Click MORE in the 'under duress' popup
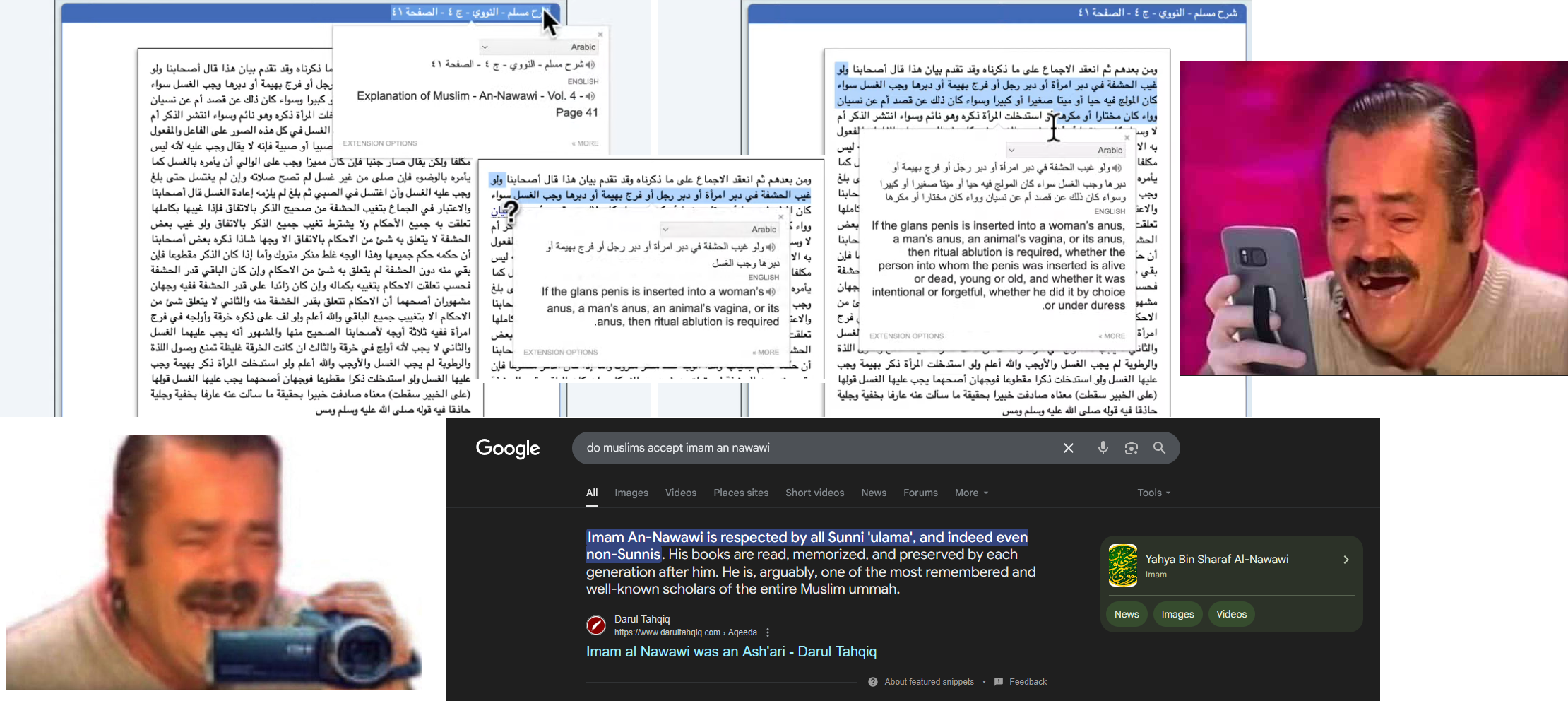The image size is (1568, 701). tap(1112, 336)
